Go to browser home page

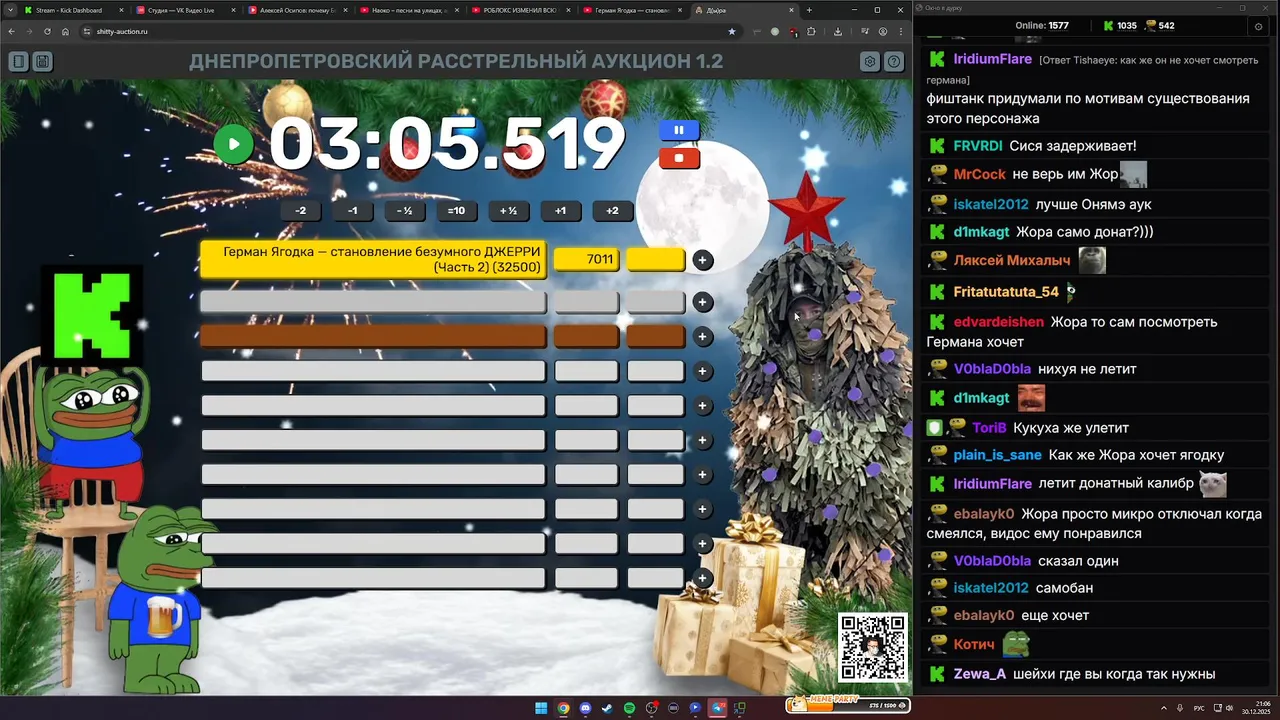[x=65, y=31]
